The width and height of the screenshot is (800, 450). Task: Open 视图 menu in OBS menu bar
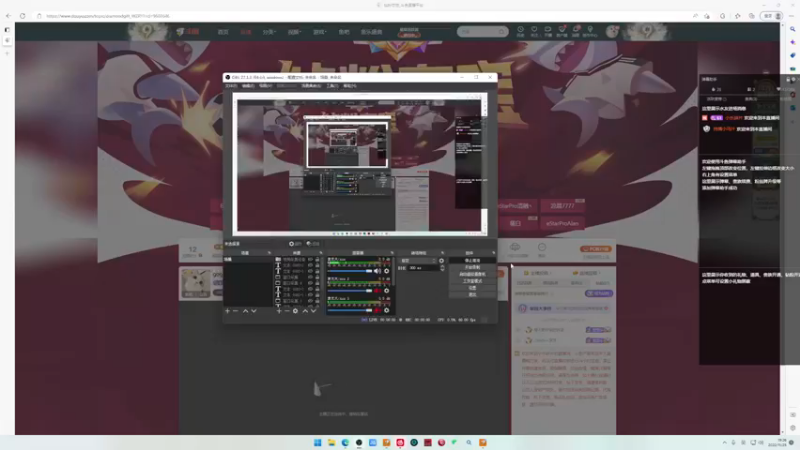click(x=266, y=86)
